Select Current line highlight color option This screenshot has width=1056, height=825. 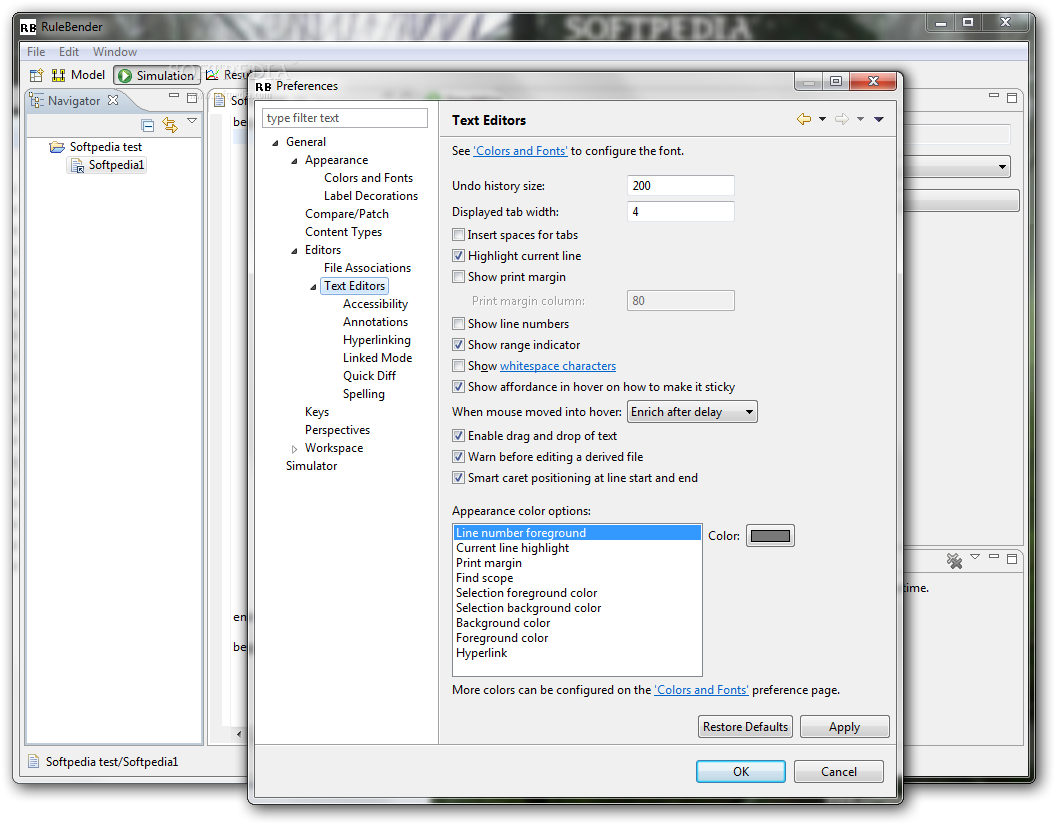(x=576, y=548)
